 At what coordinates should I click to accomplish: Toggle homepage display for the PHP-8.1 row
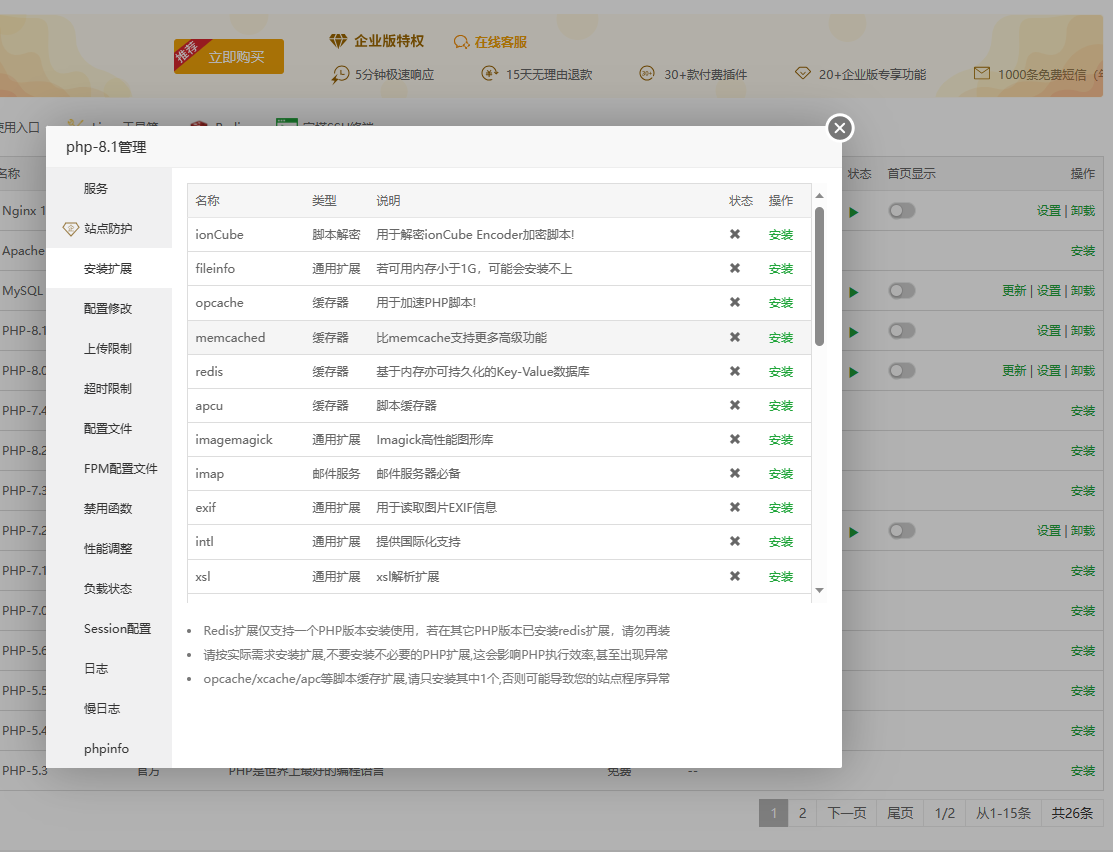click(x=902, y=331)
